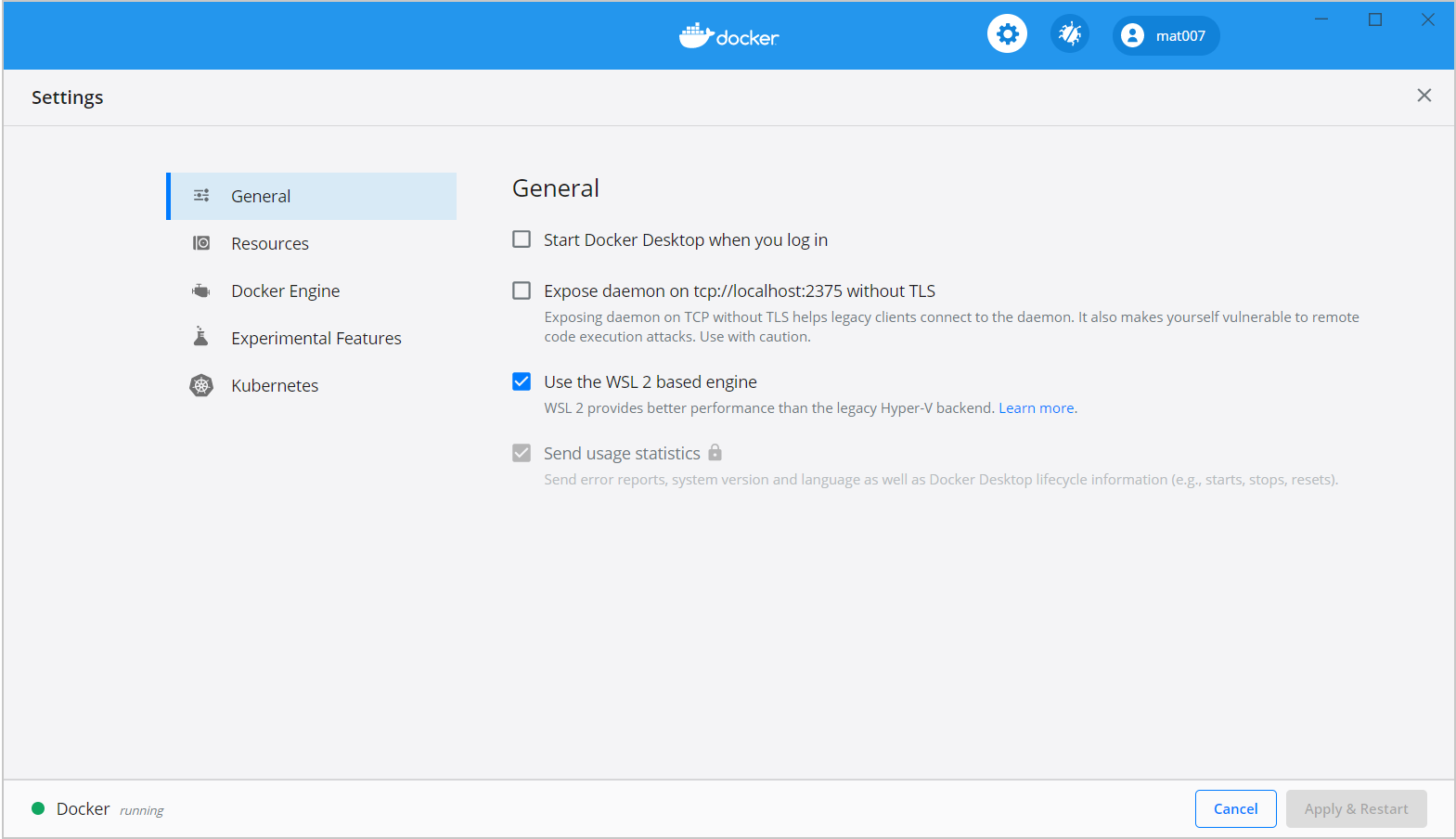
Task: Open the troubleshoot bug icon
Action: pos(1069,35)
